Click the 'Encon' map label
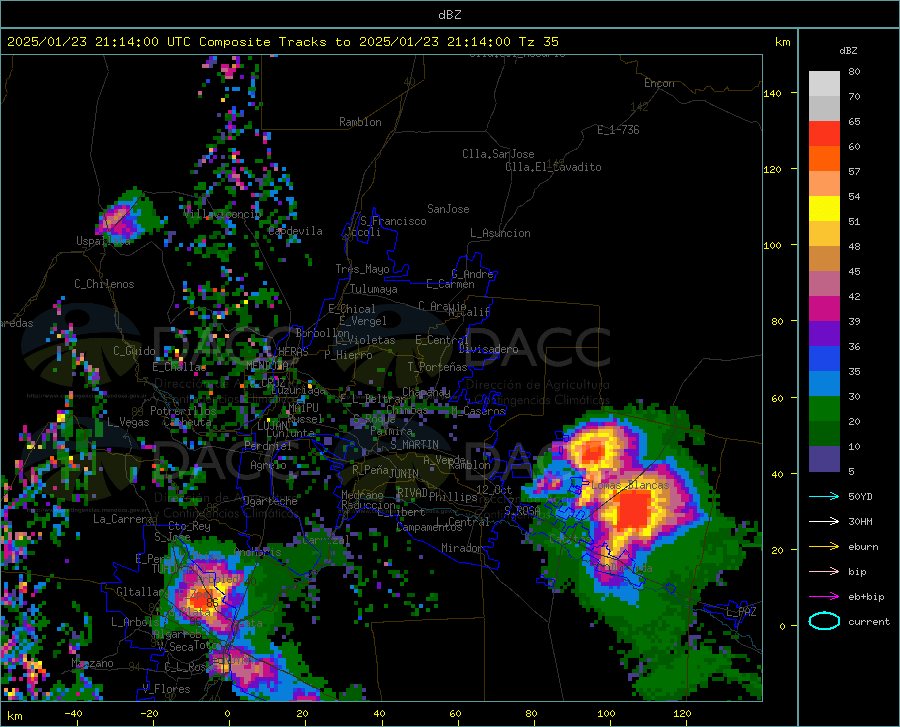 point(659,83)
